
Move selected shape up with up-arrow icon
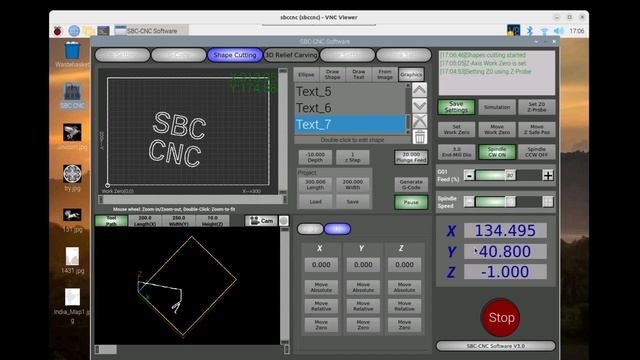pos(419,90)
